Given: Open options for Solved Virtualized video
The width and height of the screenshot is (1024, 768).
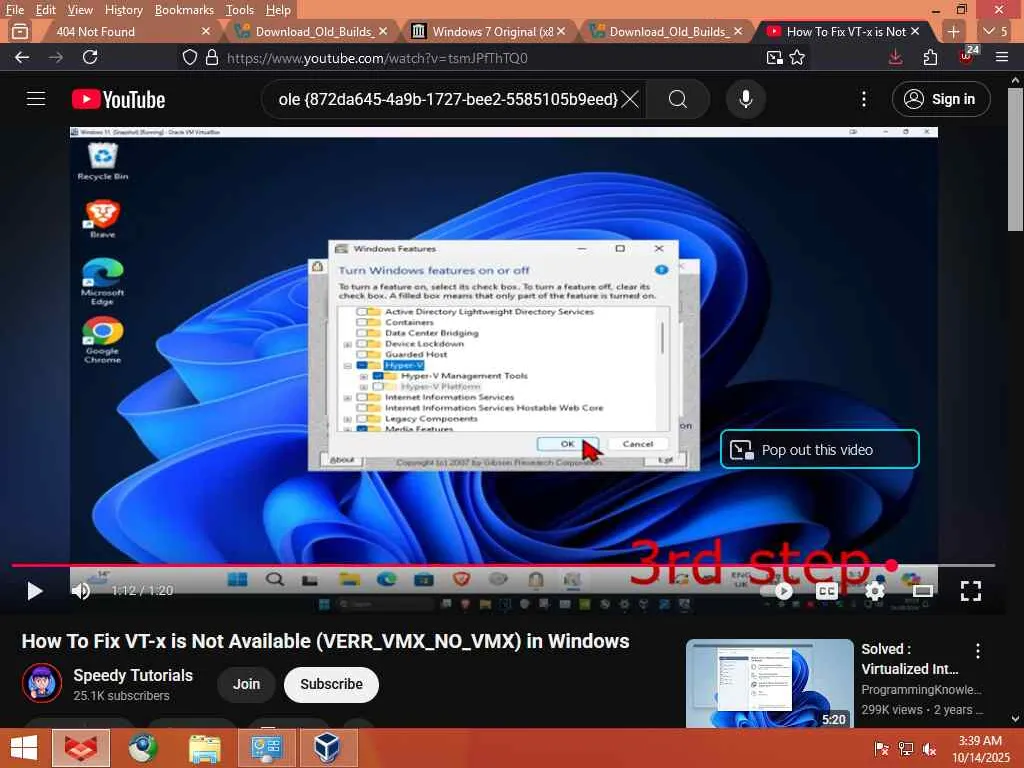Looking at the screenshot, I should tap(978, 650).
